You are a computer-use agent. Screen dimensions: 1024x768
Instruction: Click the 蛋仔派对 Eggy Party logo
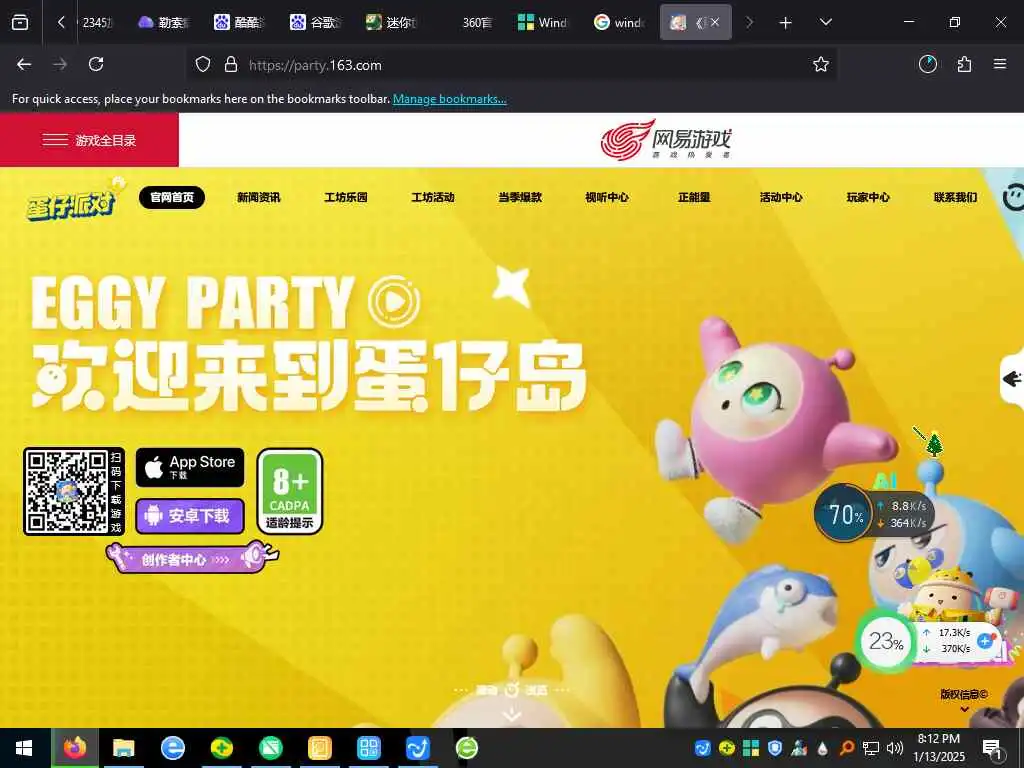click(74, 200)
